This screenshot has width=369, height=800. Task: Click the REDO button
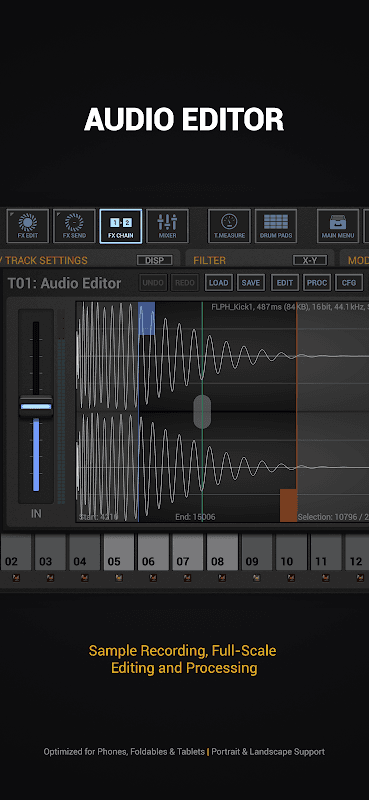[x=185, y=283]
